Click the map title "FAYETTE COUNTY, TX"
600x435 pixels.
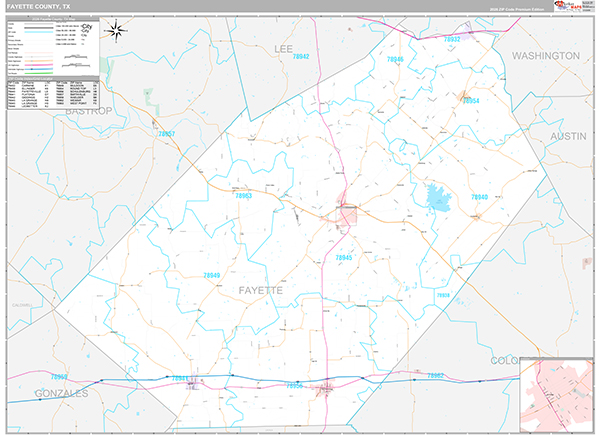pyautogui.click(x=38, y=7)
